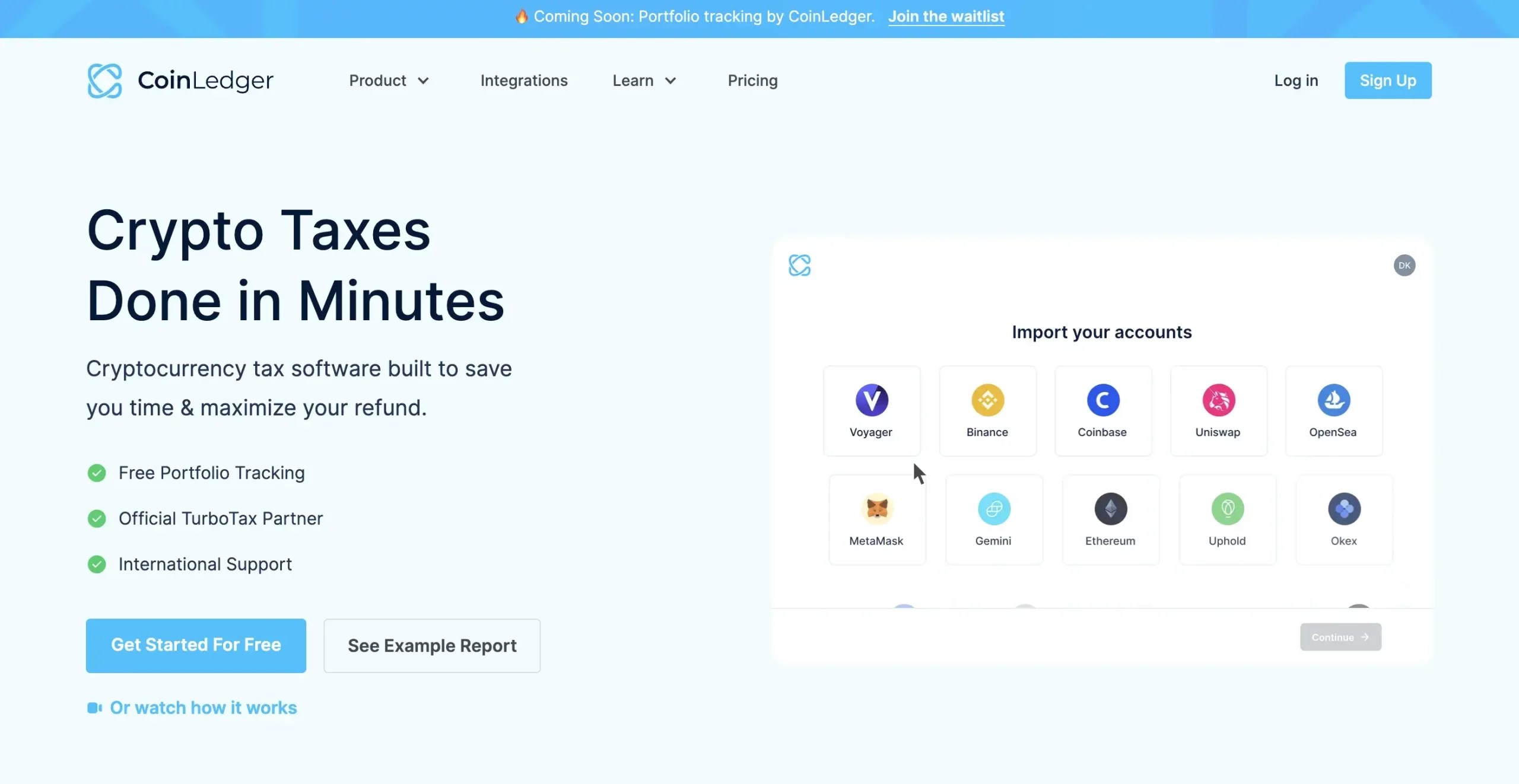Viewport: 1519px width, 784px height.
Task: Toggle the Official TurboTax Partner checkmark
Action: coord(96,518)
